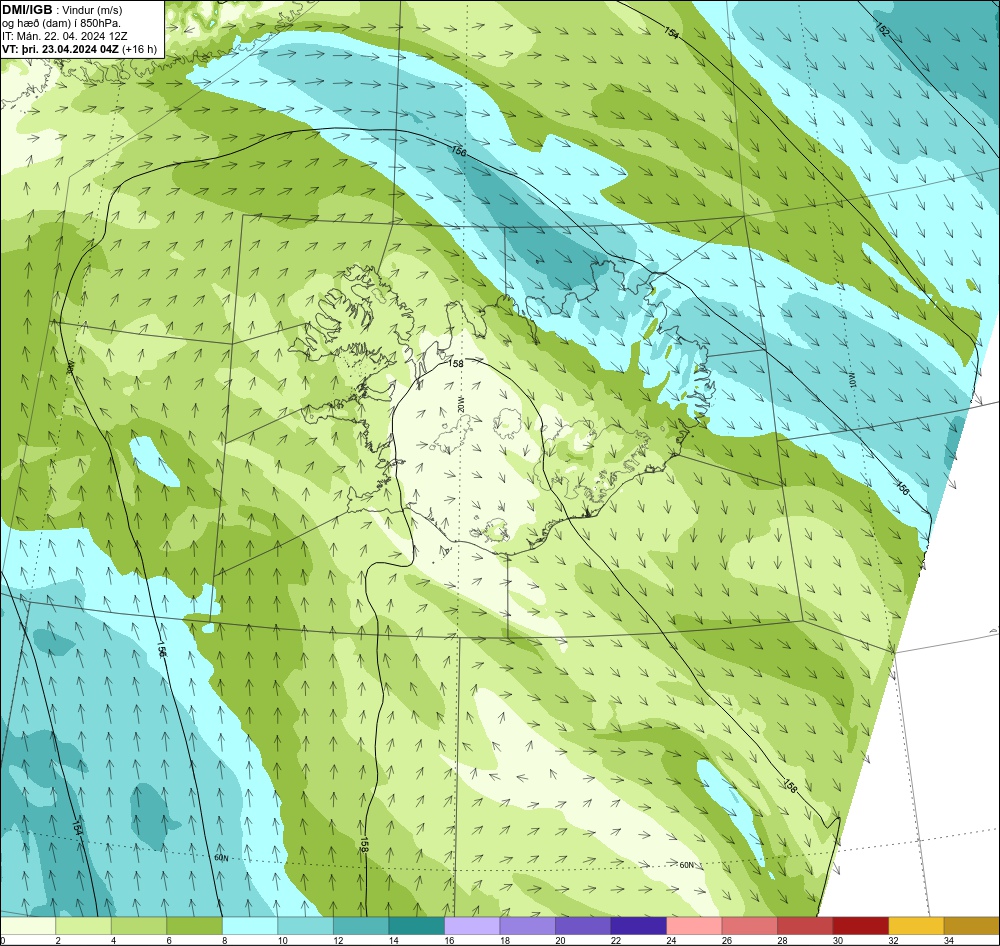The width and height of the screenshot is (1000, 946).
Task: Click the 'og hæð (dam) í 850hPa.' line
Action: tap(61, 23)
